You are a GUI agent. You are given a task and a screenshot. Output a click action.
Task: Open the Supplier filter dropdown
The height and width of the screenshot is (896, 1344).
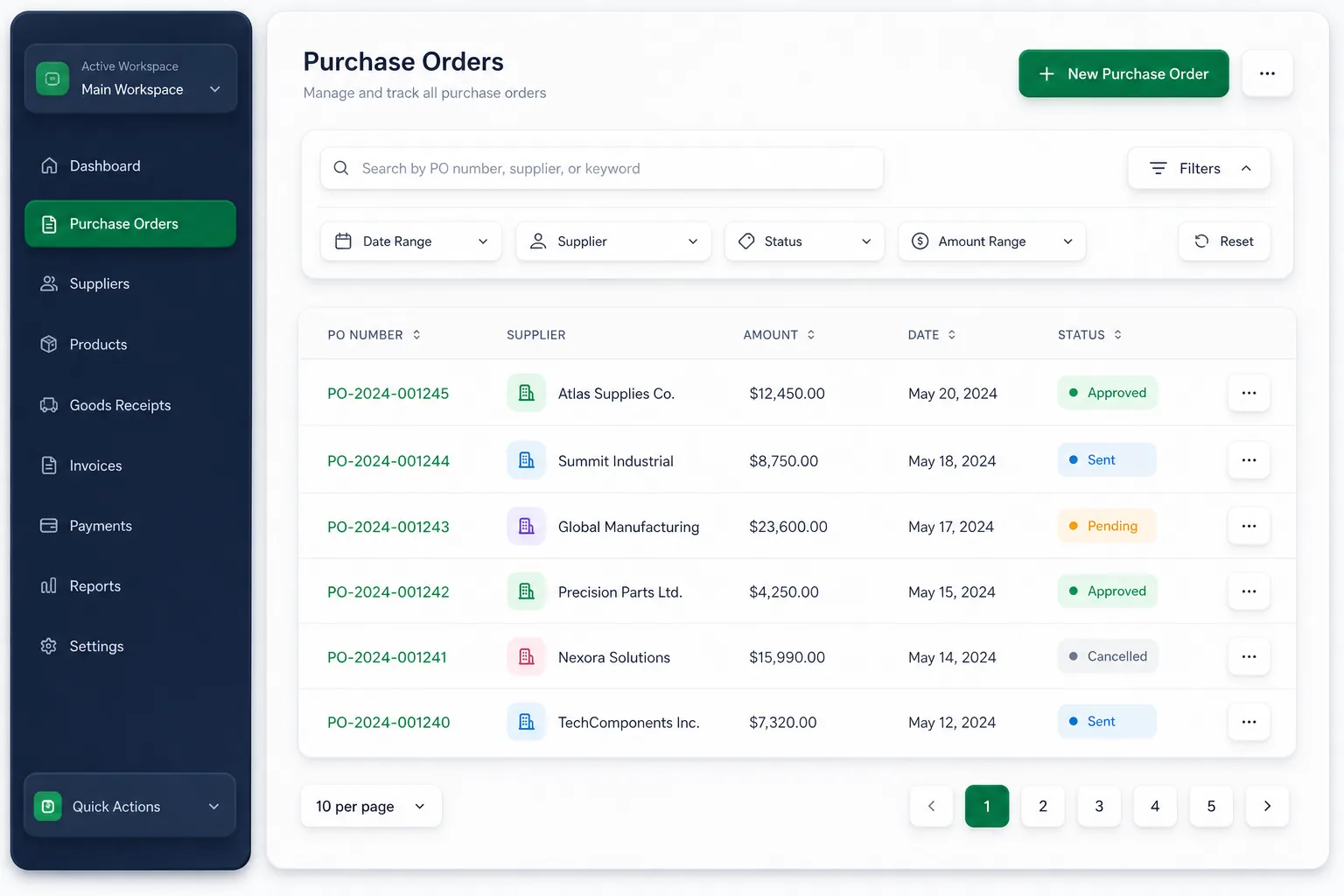pos(613,241)
